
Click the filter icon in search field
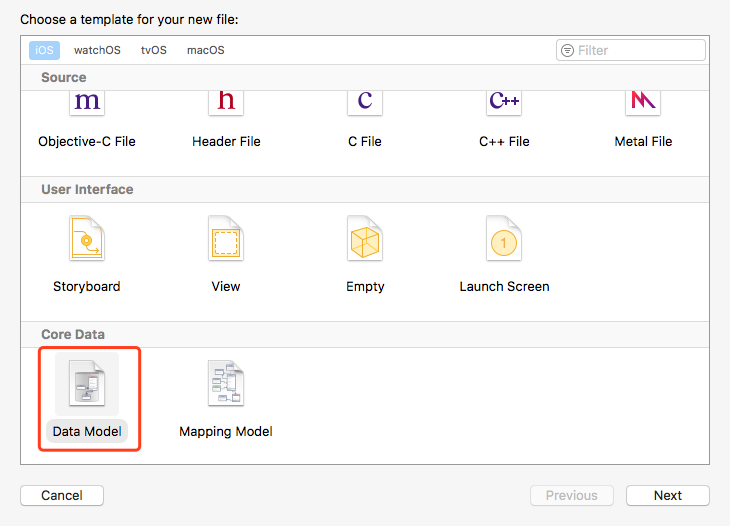coord(567,50)
